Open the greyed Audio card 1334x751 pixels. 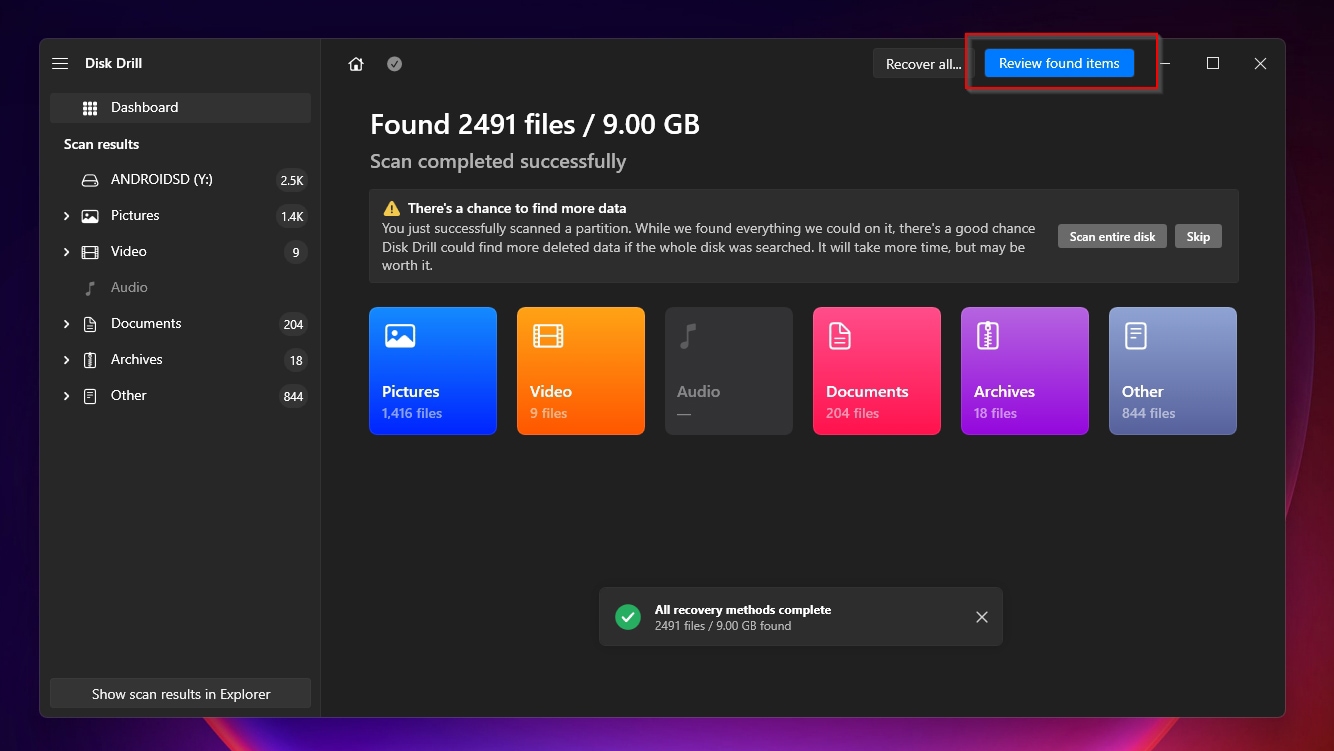pos(729,371)
